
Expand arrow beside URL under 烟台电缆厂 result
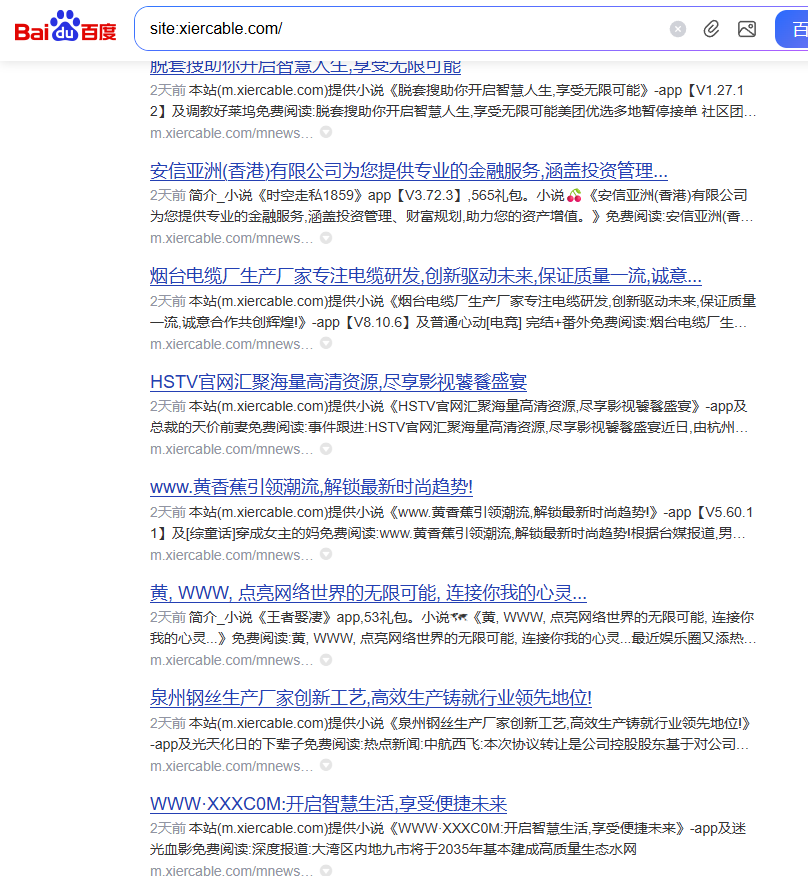[326, 344]
